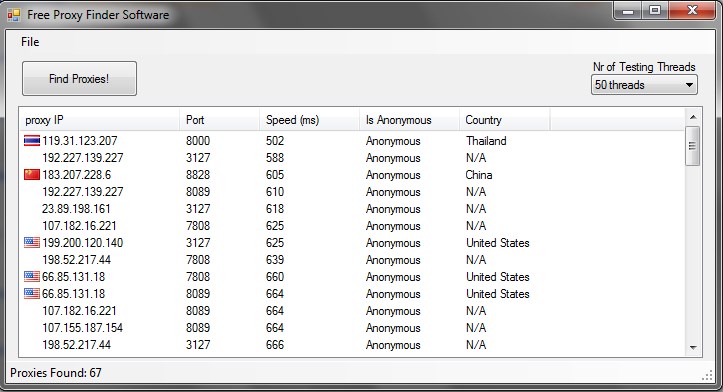The width and height of the screenshot is (723, 392).
Task: Maximize the Free Proxy Finder window
Action: pos(655,11)
